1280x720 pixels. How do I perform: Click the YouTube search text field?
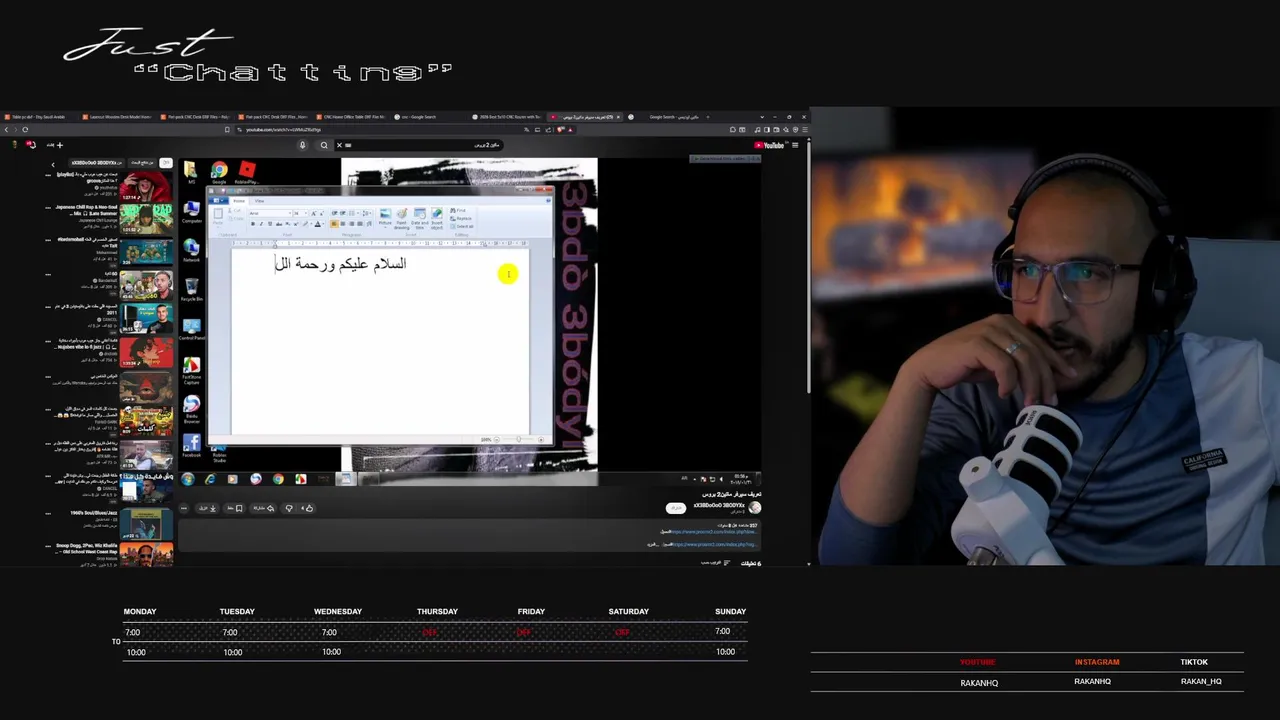(425, 145)
